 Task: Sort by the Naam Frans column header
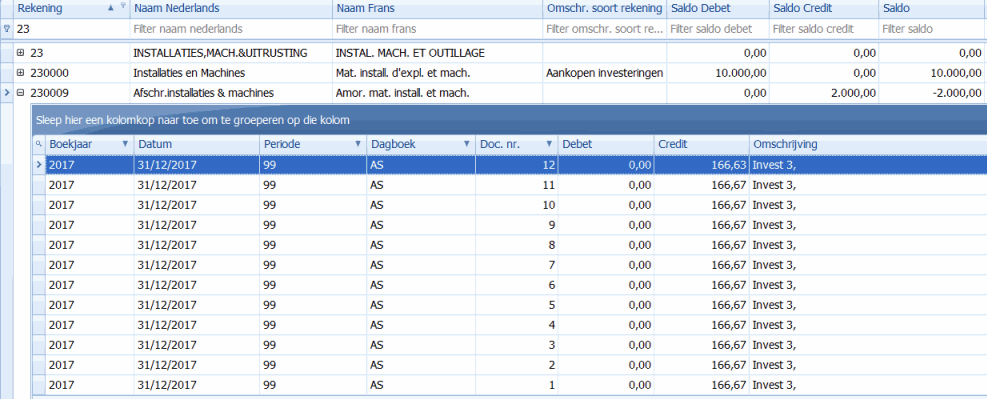coord(437,8)
